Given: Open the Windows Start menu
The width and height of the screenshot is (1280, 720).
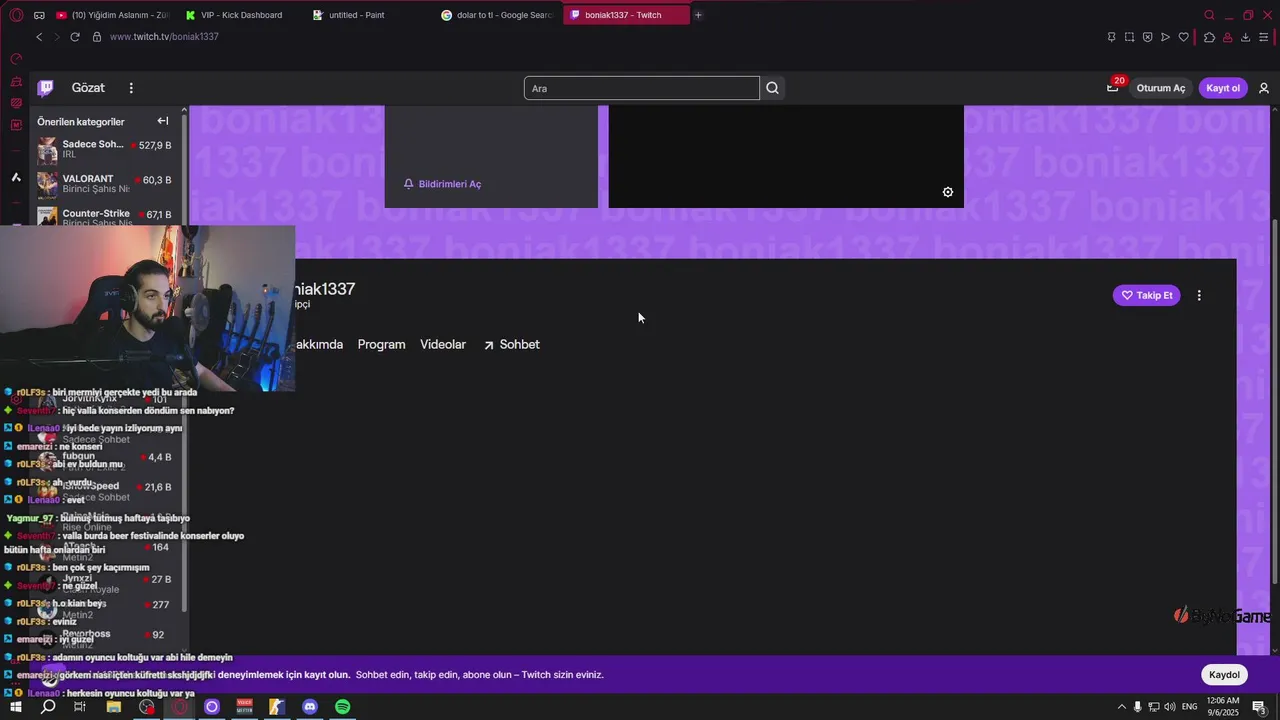Looking at the screenshot, I should (16, 707).
